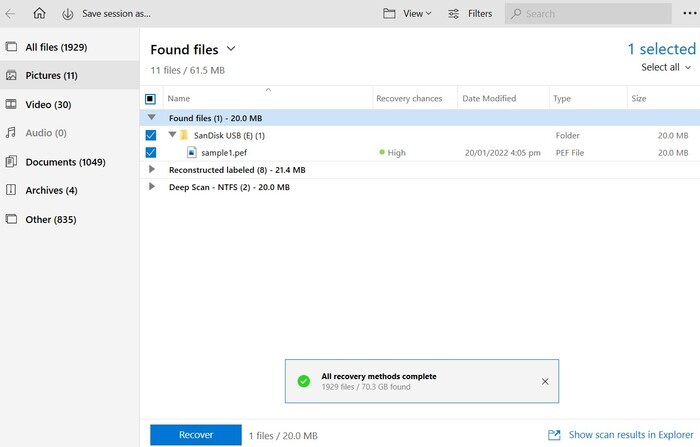This screenshot has width=700, height=447.
Task: Open Show scan results in Explorer
Action: click(618, 435)
